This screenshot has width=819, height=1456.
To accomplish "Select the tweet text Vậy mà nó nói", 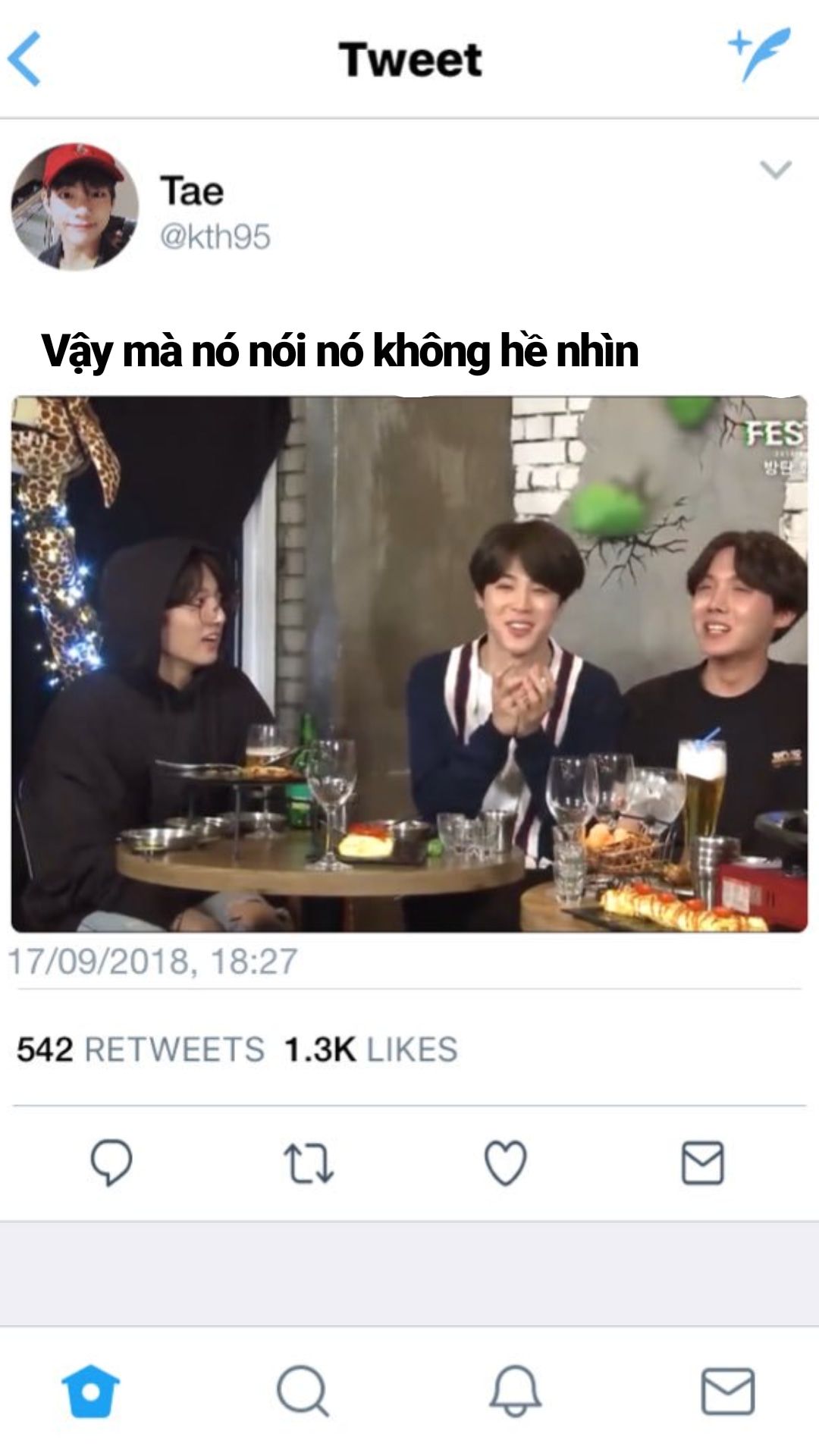I will click(176, 351).
